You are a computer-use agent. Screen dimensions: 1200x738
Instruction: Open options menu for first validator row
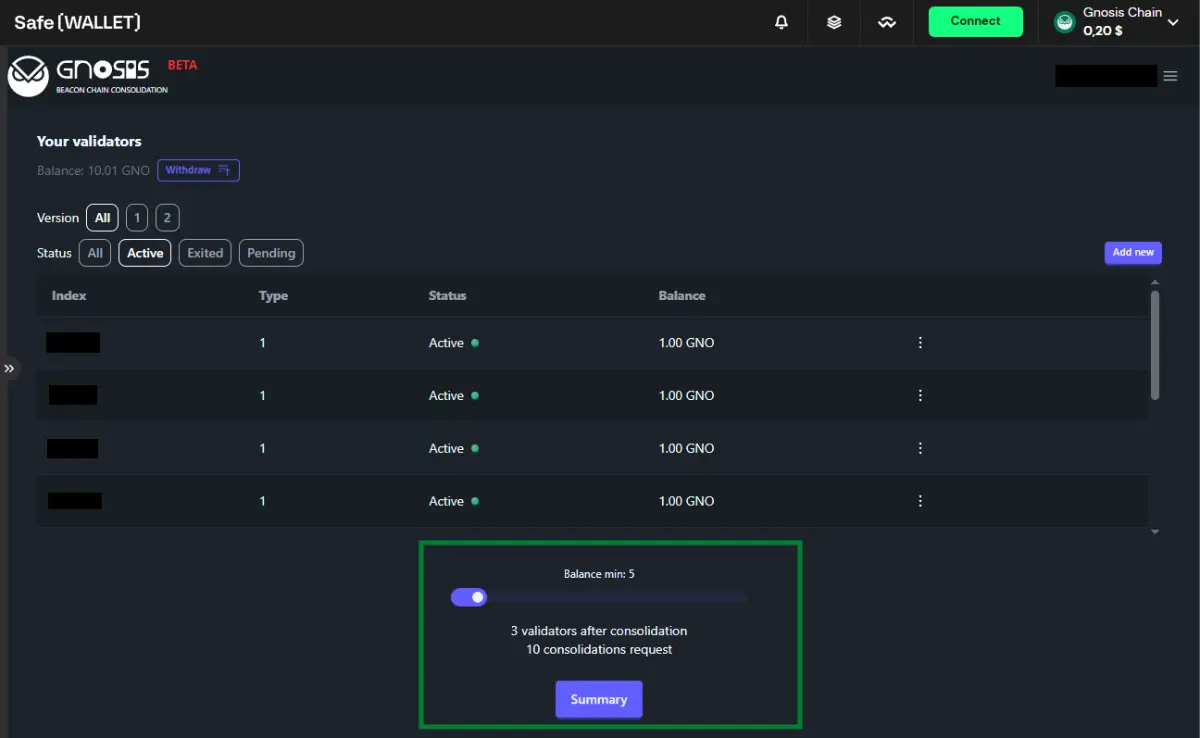click(x=920, y=343)
